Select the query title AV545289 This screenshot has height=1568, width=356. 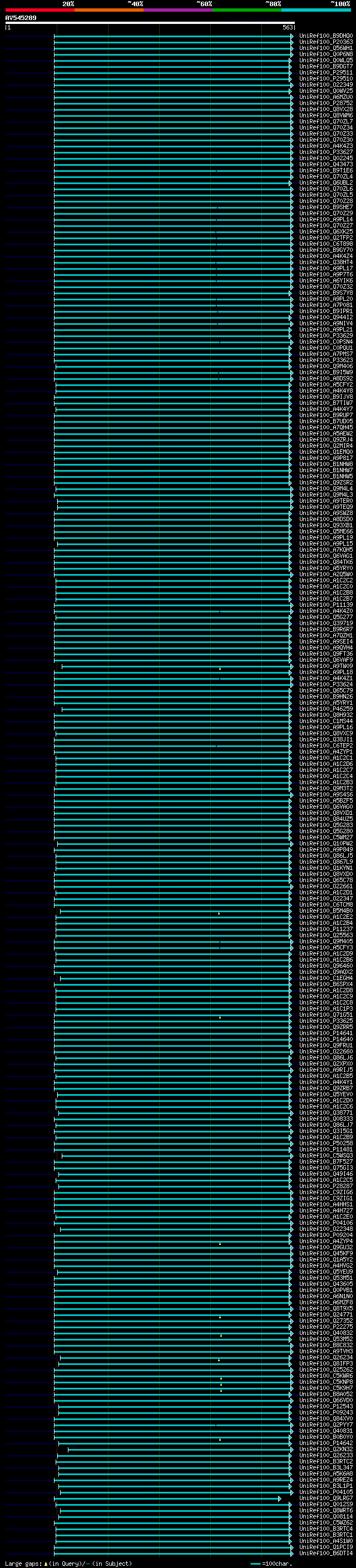21,18
